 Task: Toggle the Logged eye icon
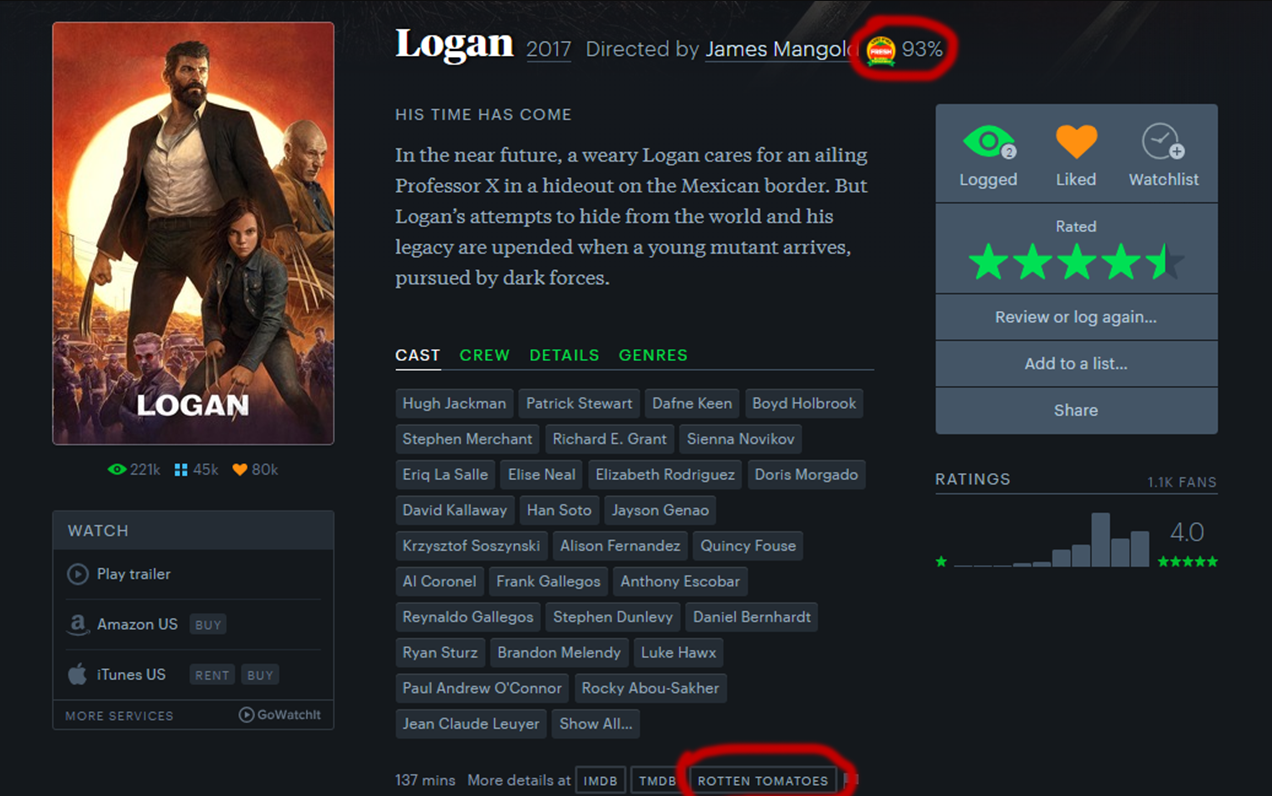click(988, 142)
